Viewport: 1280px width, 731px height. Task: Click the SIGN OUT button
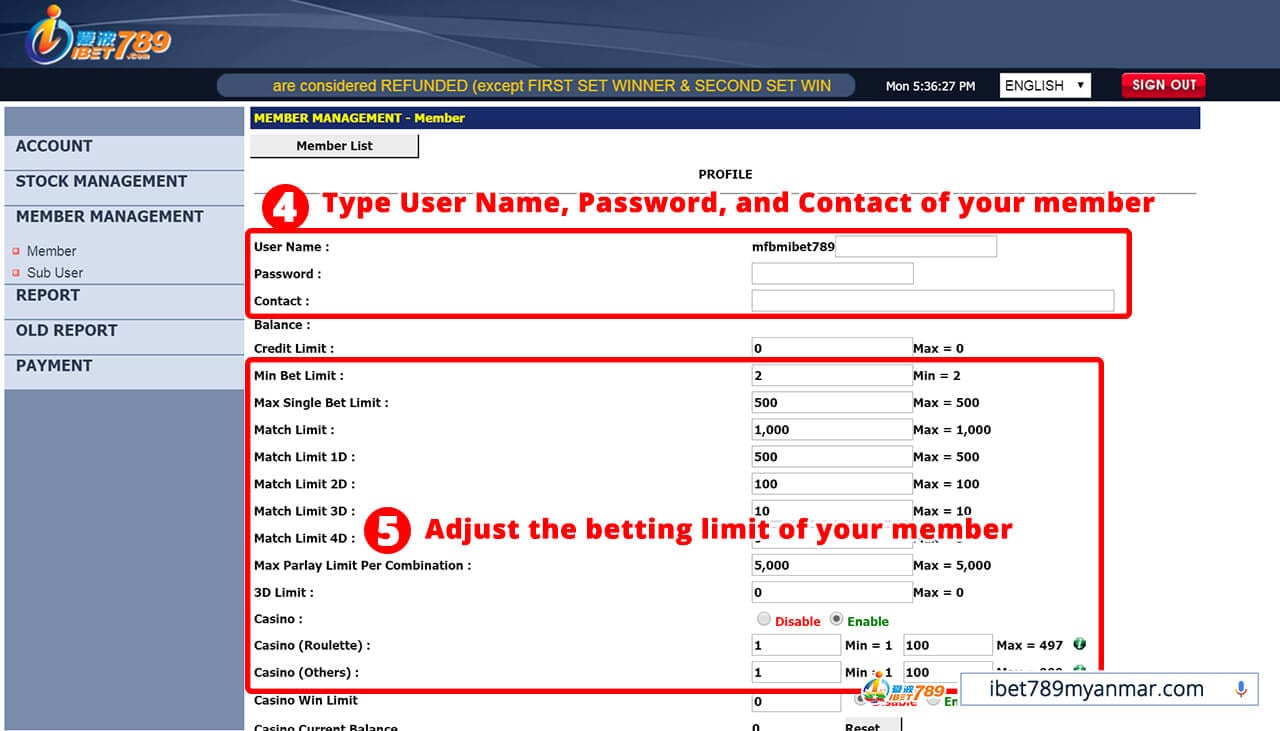1162,85
